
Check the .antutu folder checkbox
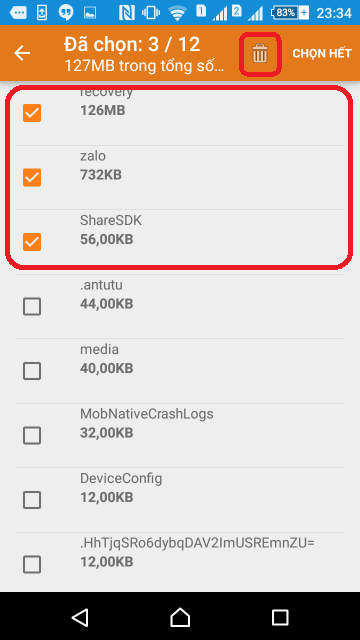[32, 307]
